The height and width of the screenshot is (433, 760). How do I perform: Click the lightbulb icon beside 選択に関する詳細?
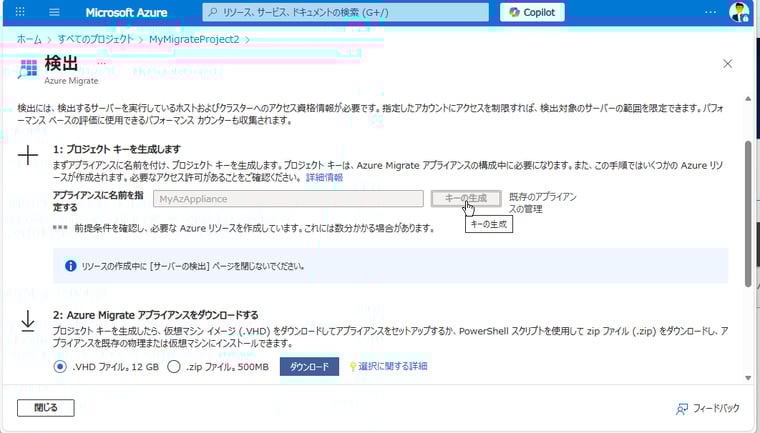point(353,367)
